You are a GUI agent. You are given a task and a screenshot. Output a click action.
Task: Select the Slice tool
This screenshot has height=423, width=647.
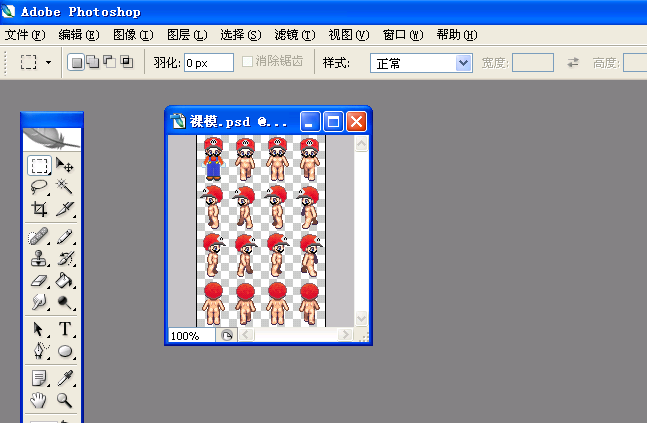tap(64, 208)
